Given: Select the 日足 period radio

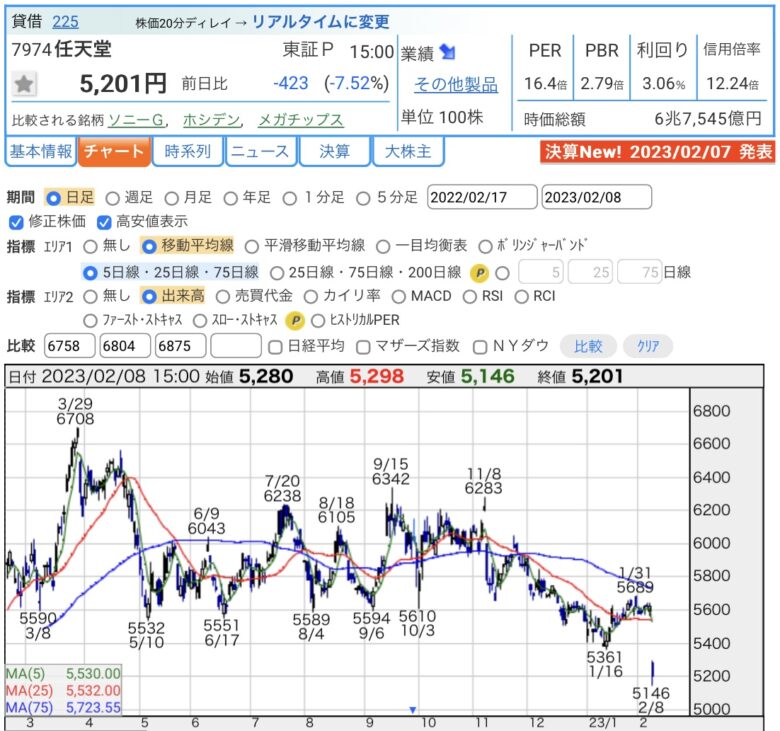Looking at the screenshot, I should point(53,198).
